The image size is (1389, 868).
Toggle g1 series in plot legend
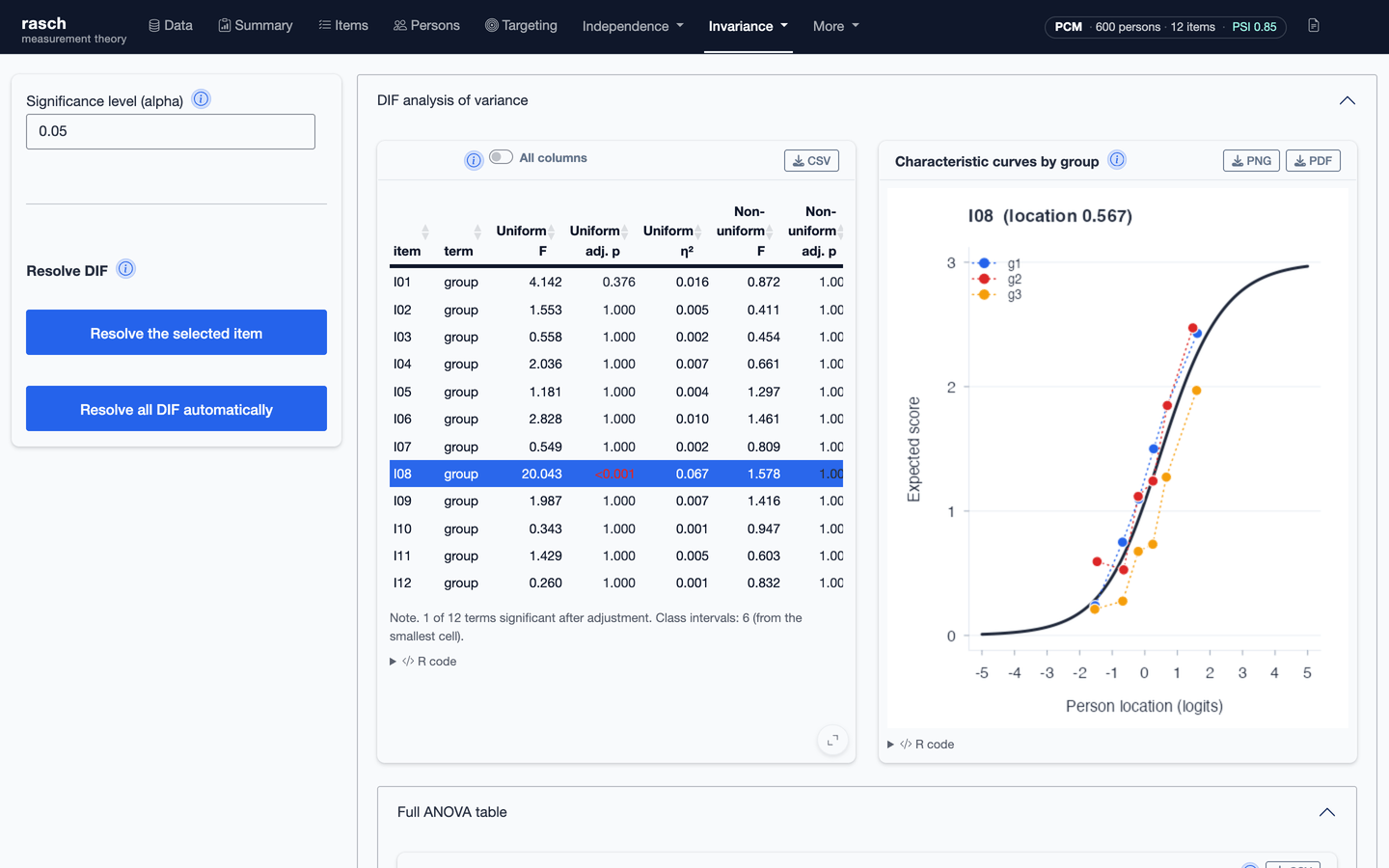point(997,263)
